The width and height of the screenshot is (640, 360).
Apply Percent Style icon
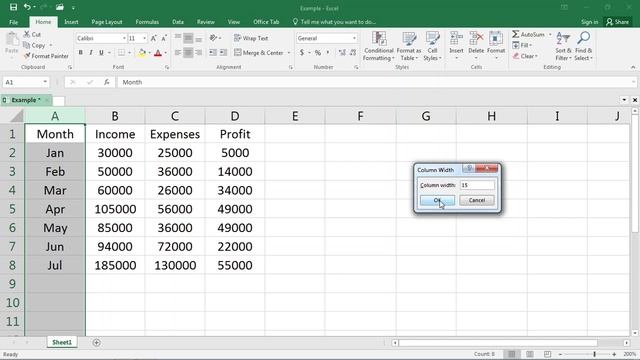(x=318, y=53)
